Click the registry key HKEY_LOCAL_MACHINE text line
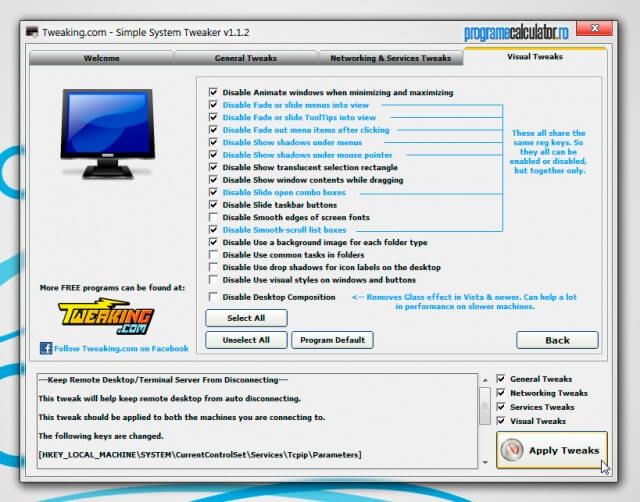The width and height of the screenshot is (640, 502). pos(200,455)
